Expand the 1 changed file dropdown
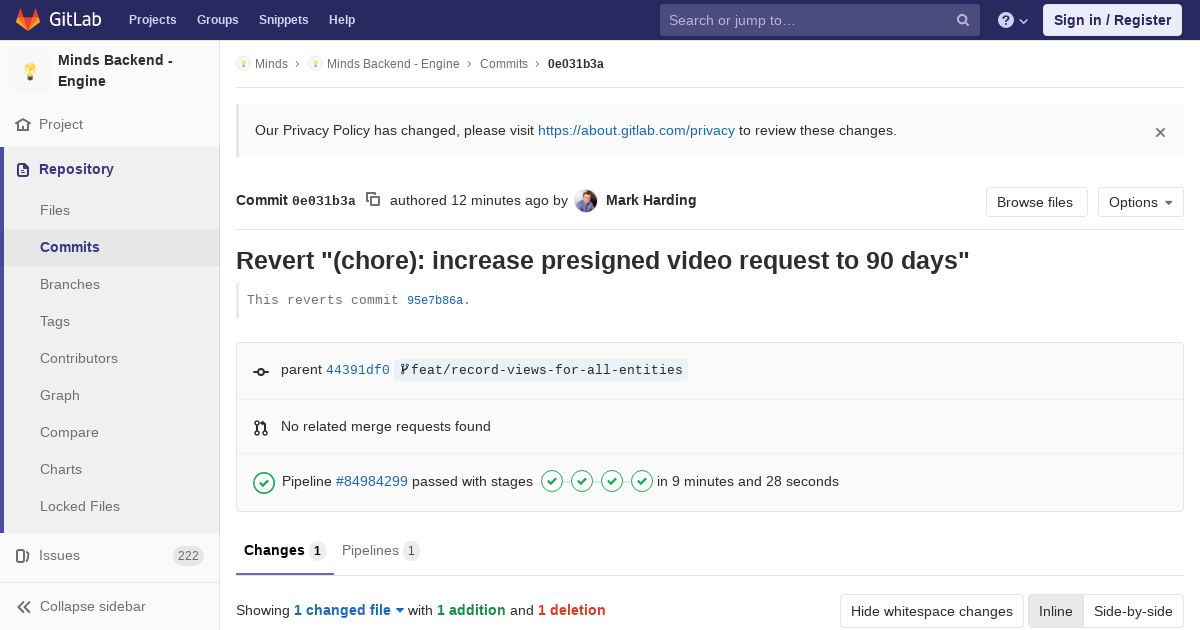 [349, 611]
